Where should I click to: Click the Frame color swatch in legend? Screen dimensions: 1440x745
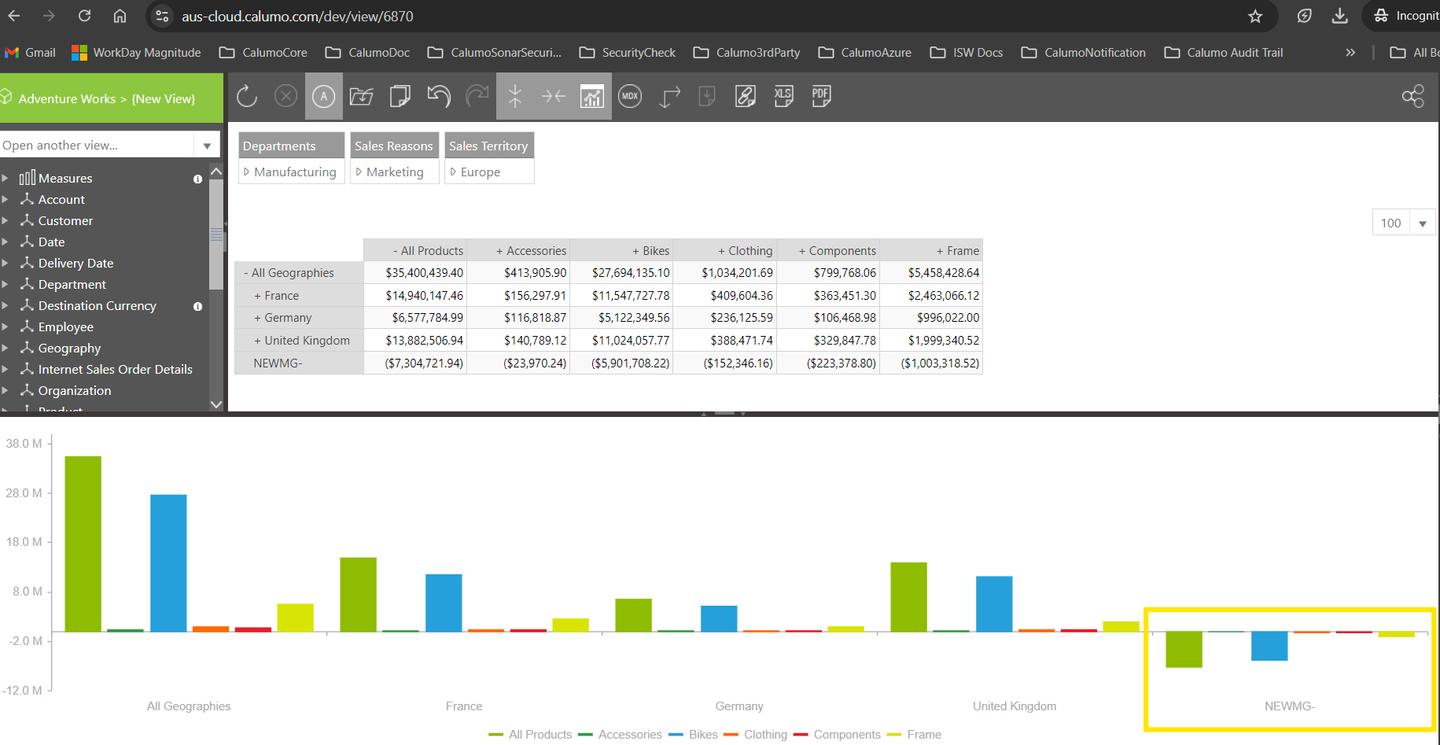[894, 734]
